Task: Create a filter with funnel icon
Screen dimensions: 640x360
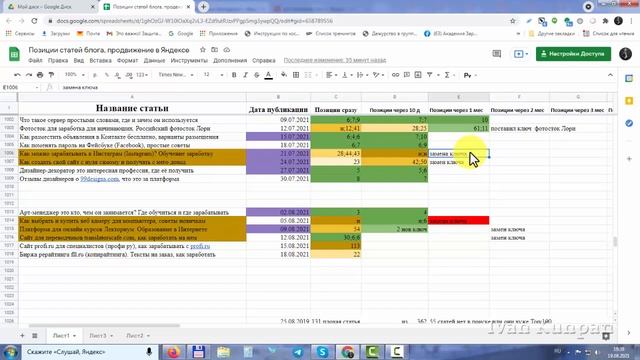Action: [429, 75]
